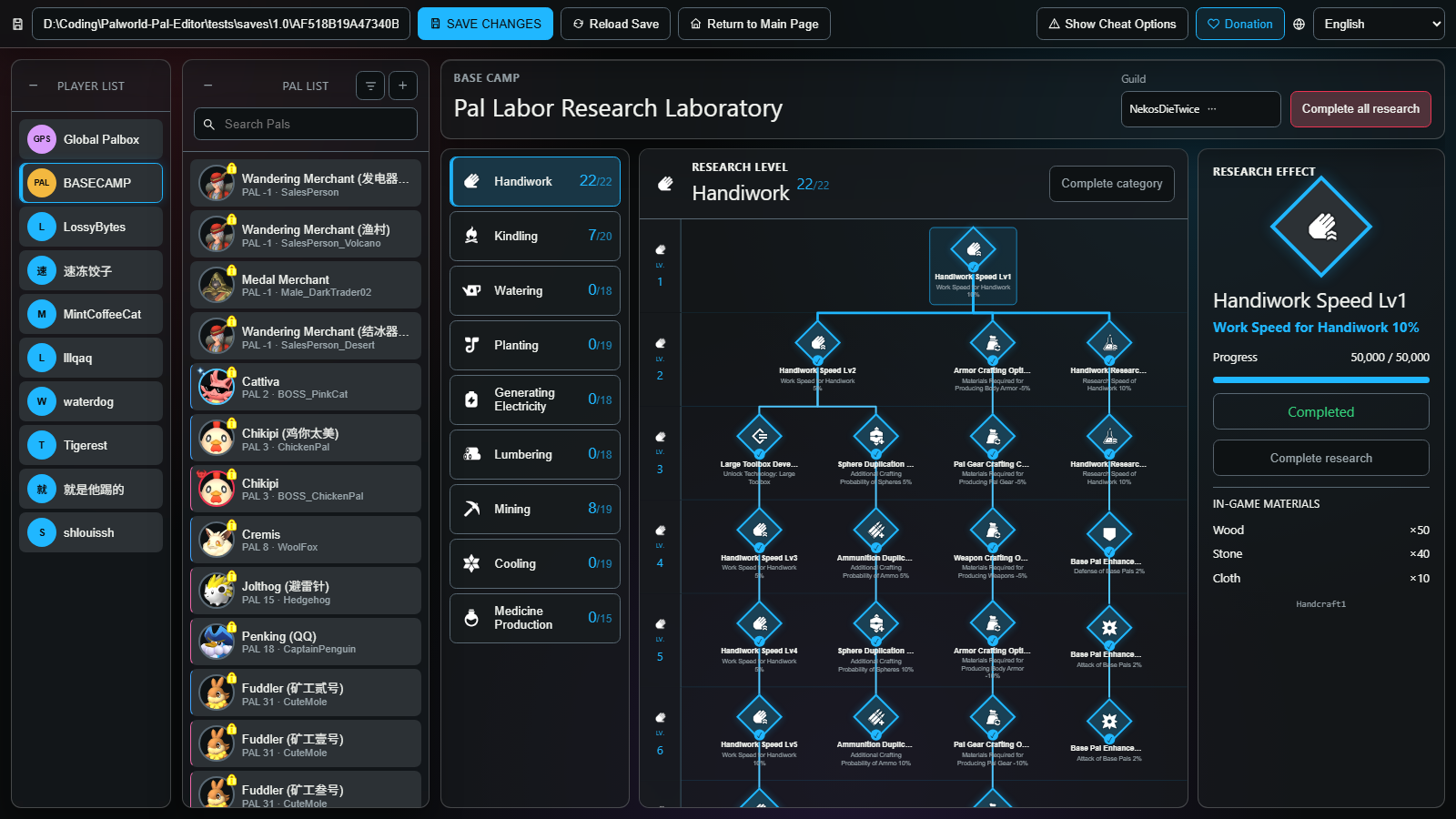Click the research progress bar
Screen dimensions: 1456x819
[x=1320, y=379]
